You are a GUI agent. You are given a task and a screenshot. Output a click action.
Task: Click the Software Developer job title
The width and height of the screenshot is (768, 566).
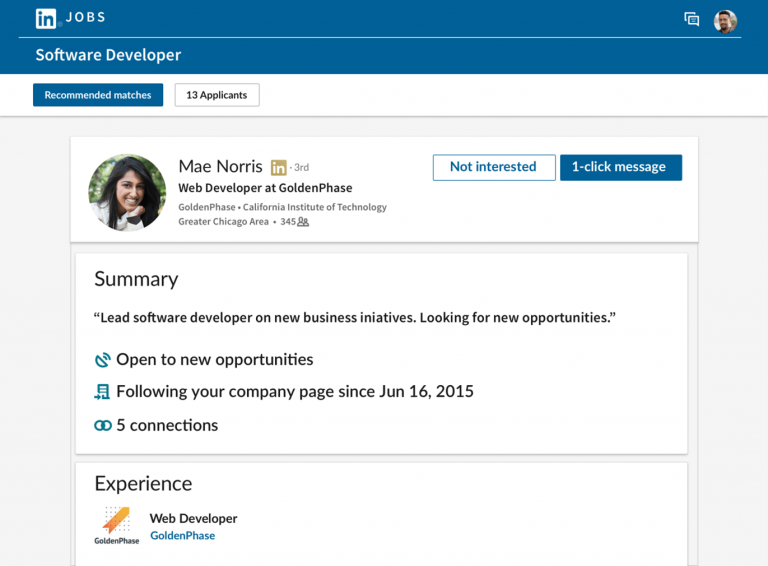108,55
